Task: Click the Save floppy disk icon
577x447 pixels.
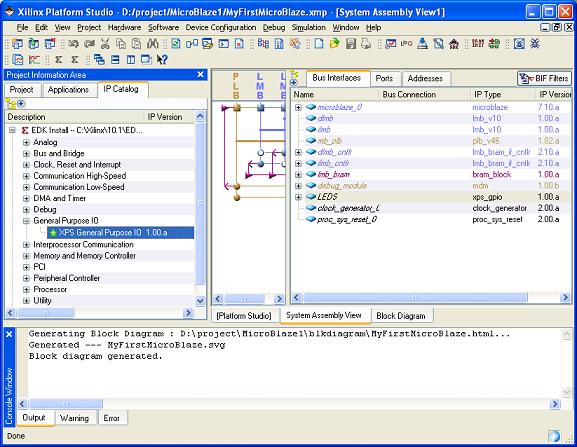Action: tap(351, 44)
